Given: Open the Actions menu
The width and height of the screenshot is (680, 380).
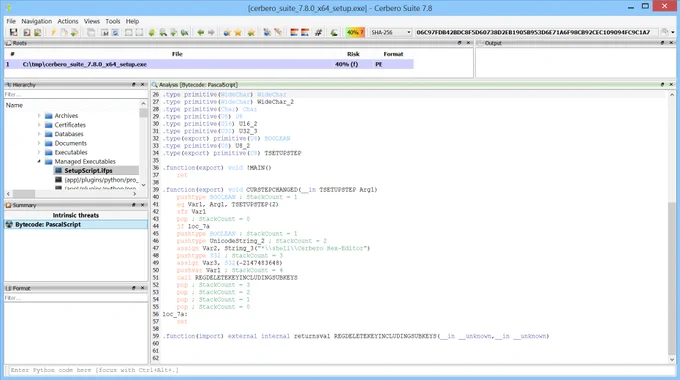Looking at the screenshot, I should 68,21.
